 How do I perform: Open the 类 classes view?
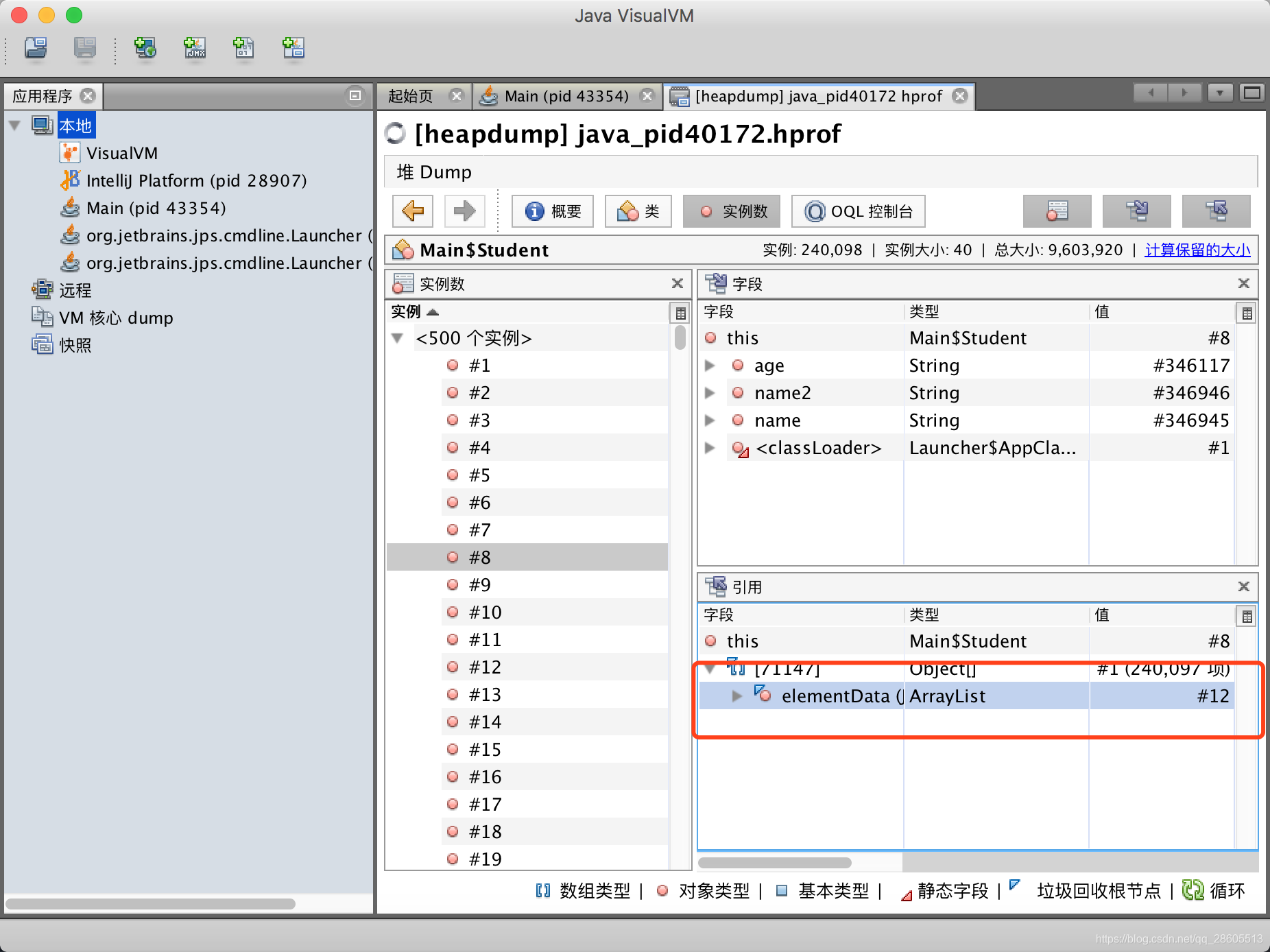638,211
